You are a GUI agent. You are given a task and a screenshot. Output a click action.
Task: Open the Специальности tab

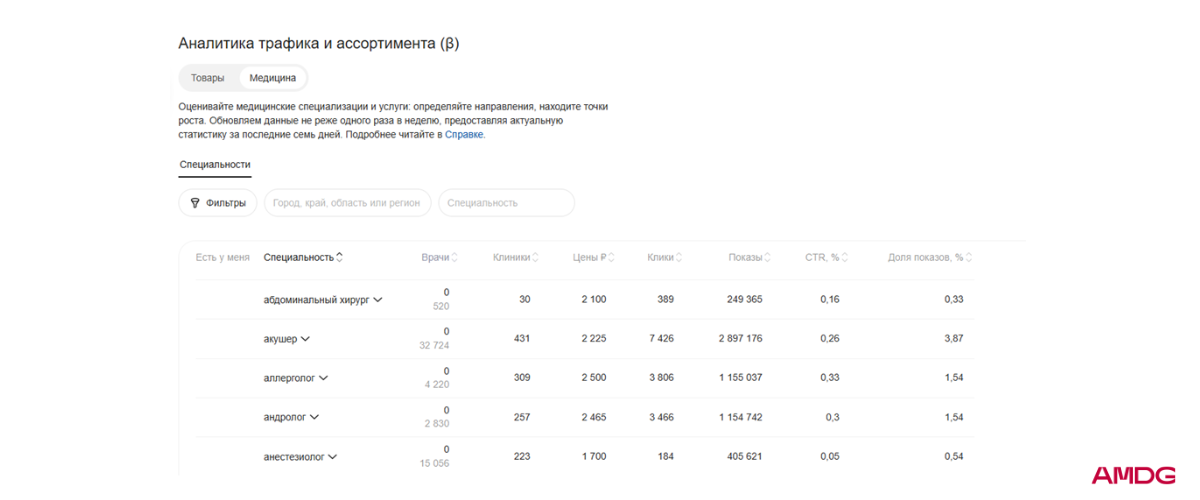[x=215, y=165]
